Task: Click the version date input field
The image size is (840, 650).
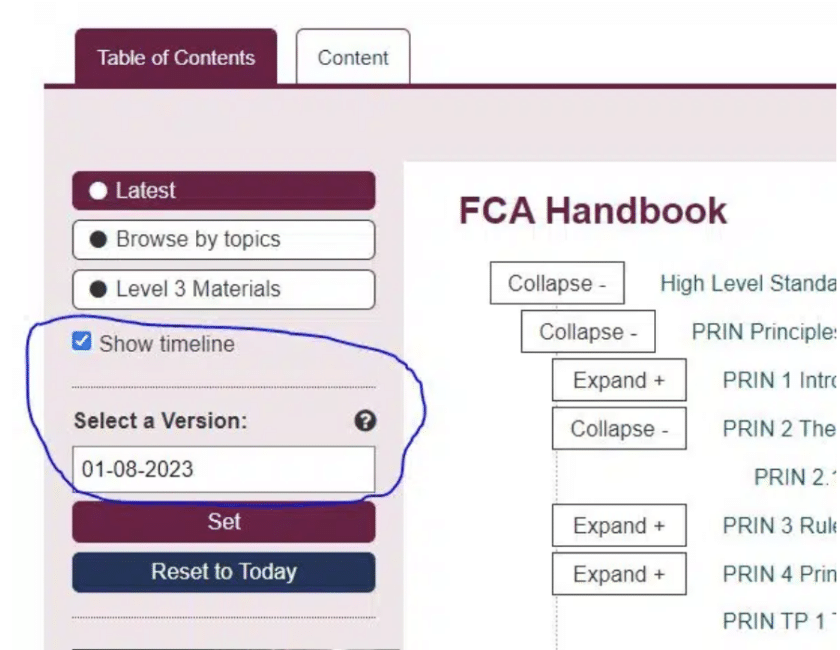Action: click(x=223, y=469)
